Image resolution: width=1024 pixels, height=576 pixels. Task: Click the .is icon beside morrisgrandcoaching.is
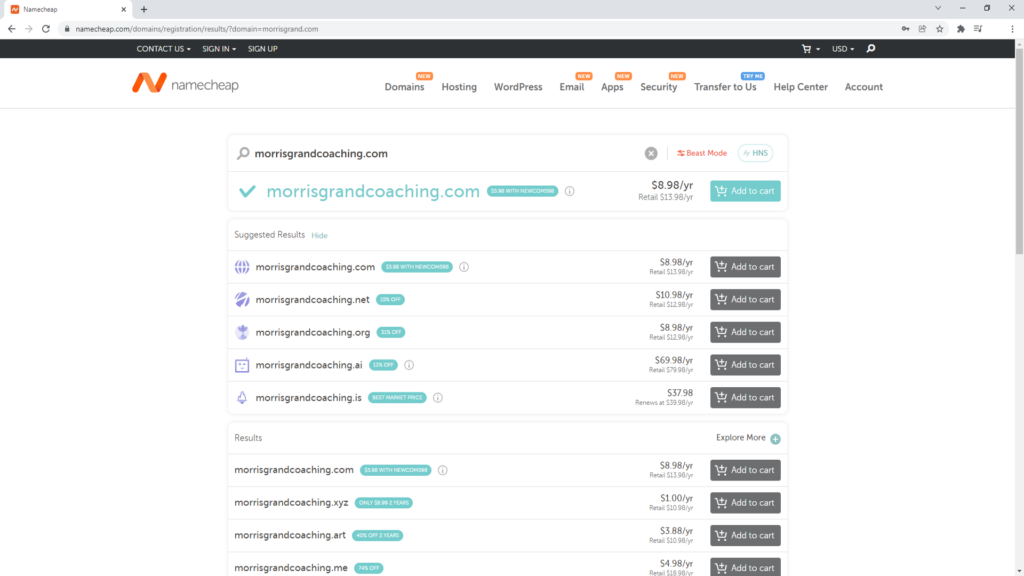[x=242, y=398]
